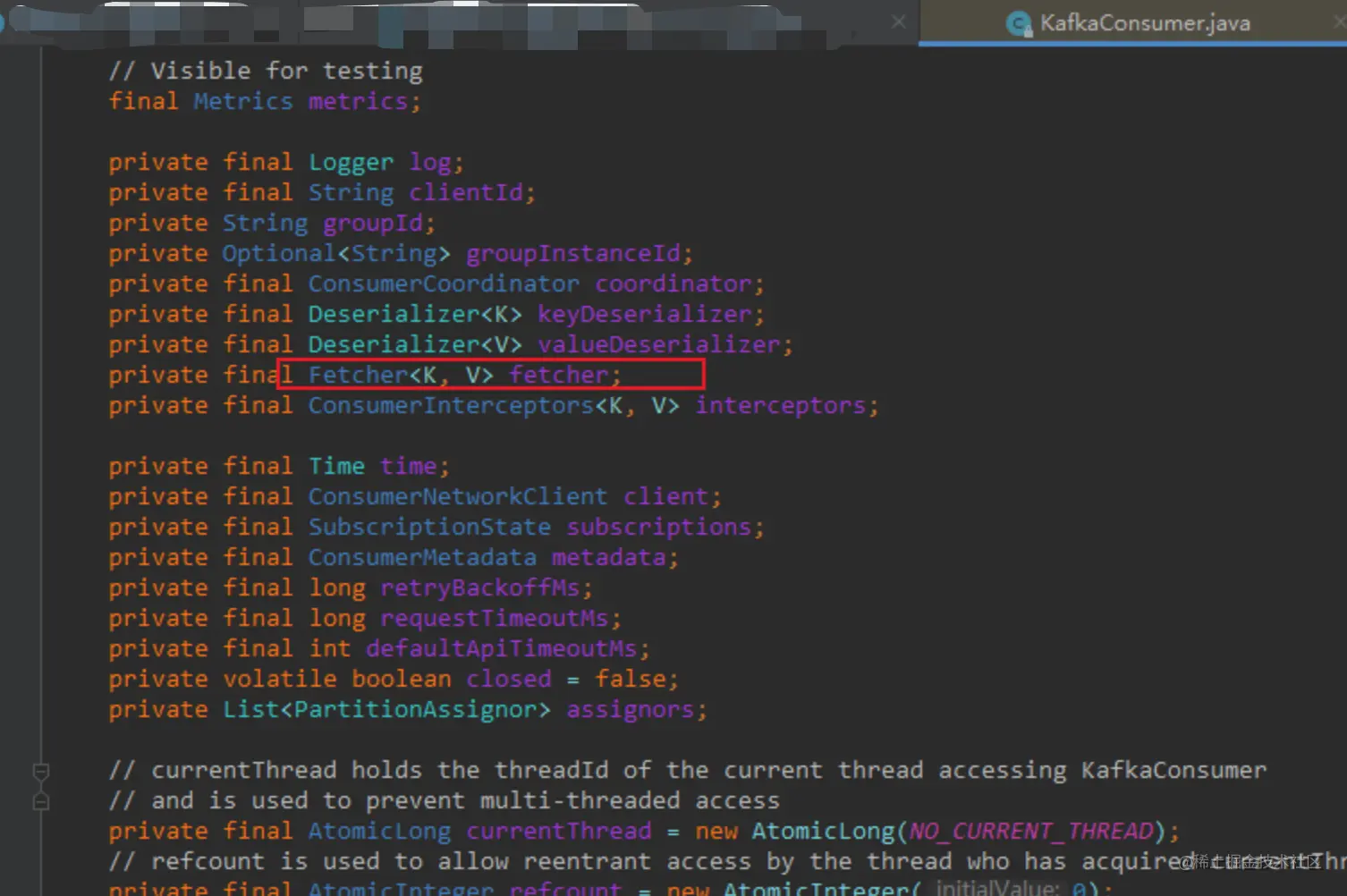The width and height of the screenshot is (1347, 896).
Task: Click the fold end marker beside 'and is used' comment
Action: click(x=40, y=800)
